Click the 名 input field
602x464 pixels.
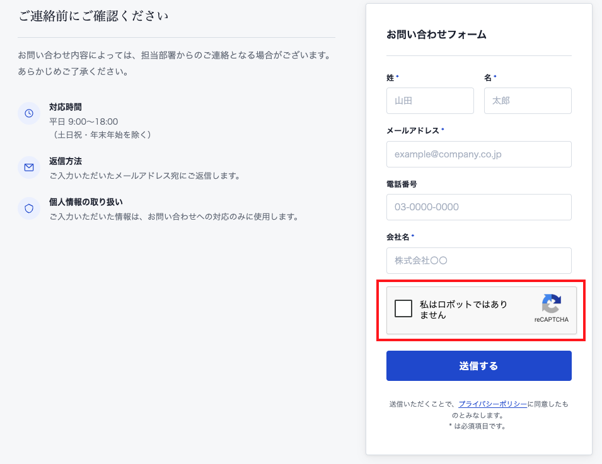click(528, 101)
